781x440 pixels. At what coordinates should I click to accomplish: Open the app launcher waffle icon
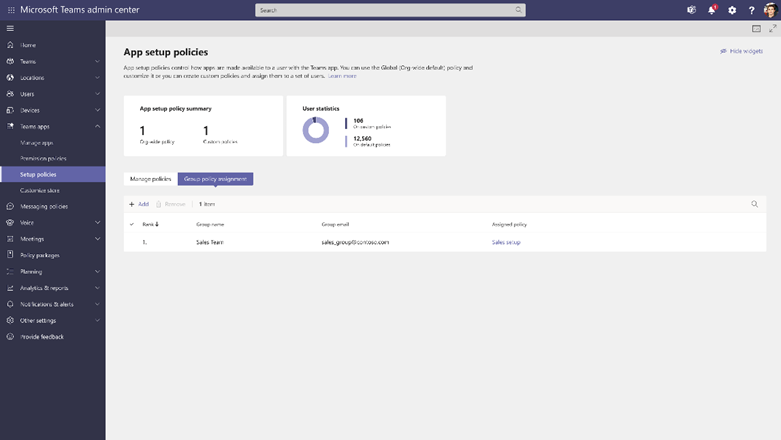tap(11, 10)
